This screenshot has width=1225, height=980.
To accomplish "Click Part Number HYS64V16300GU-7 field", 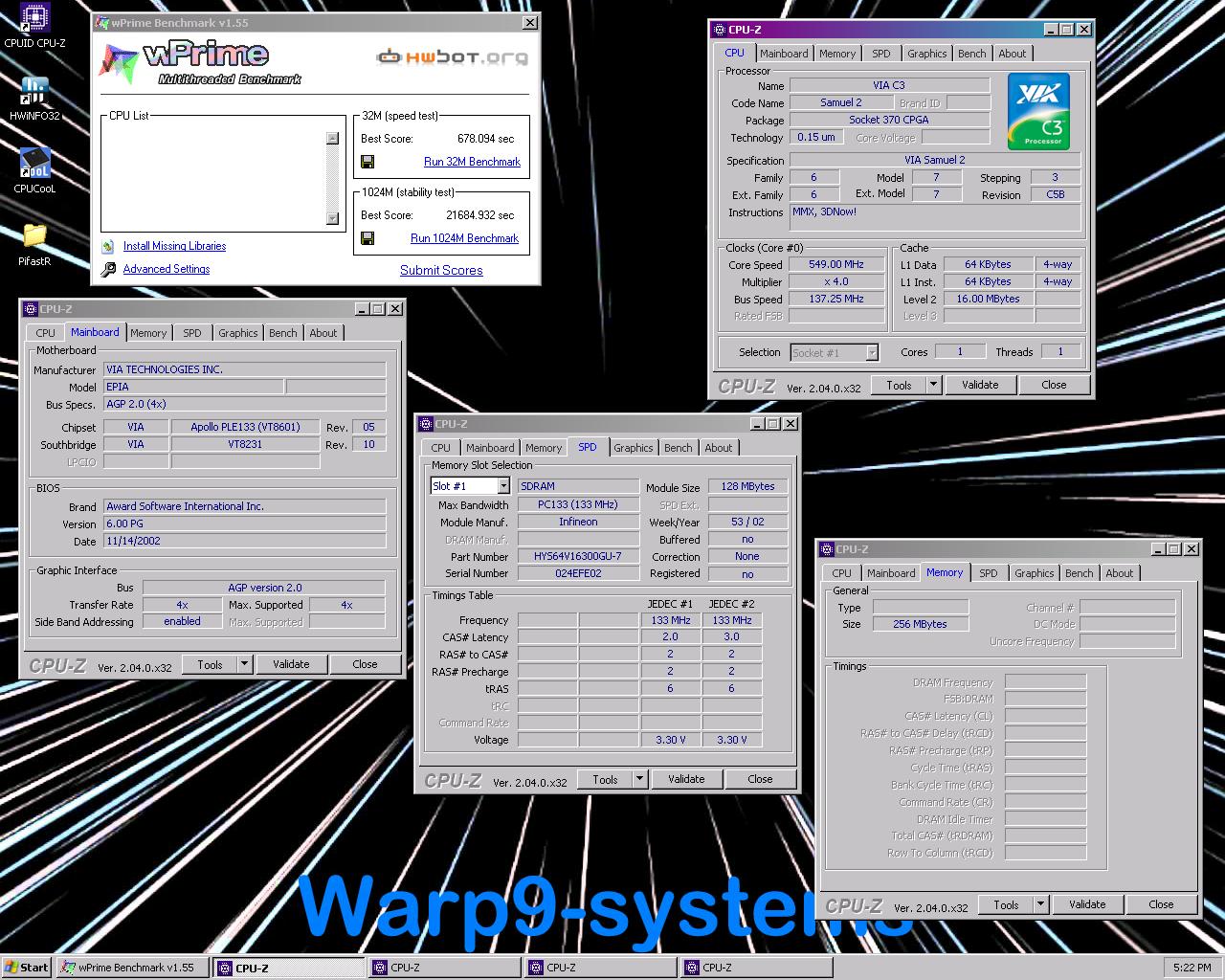I will pos(578,557).
